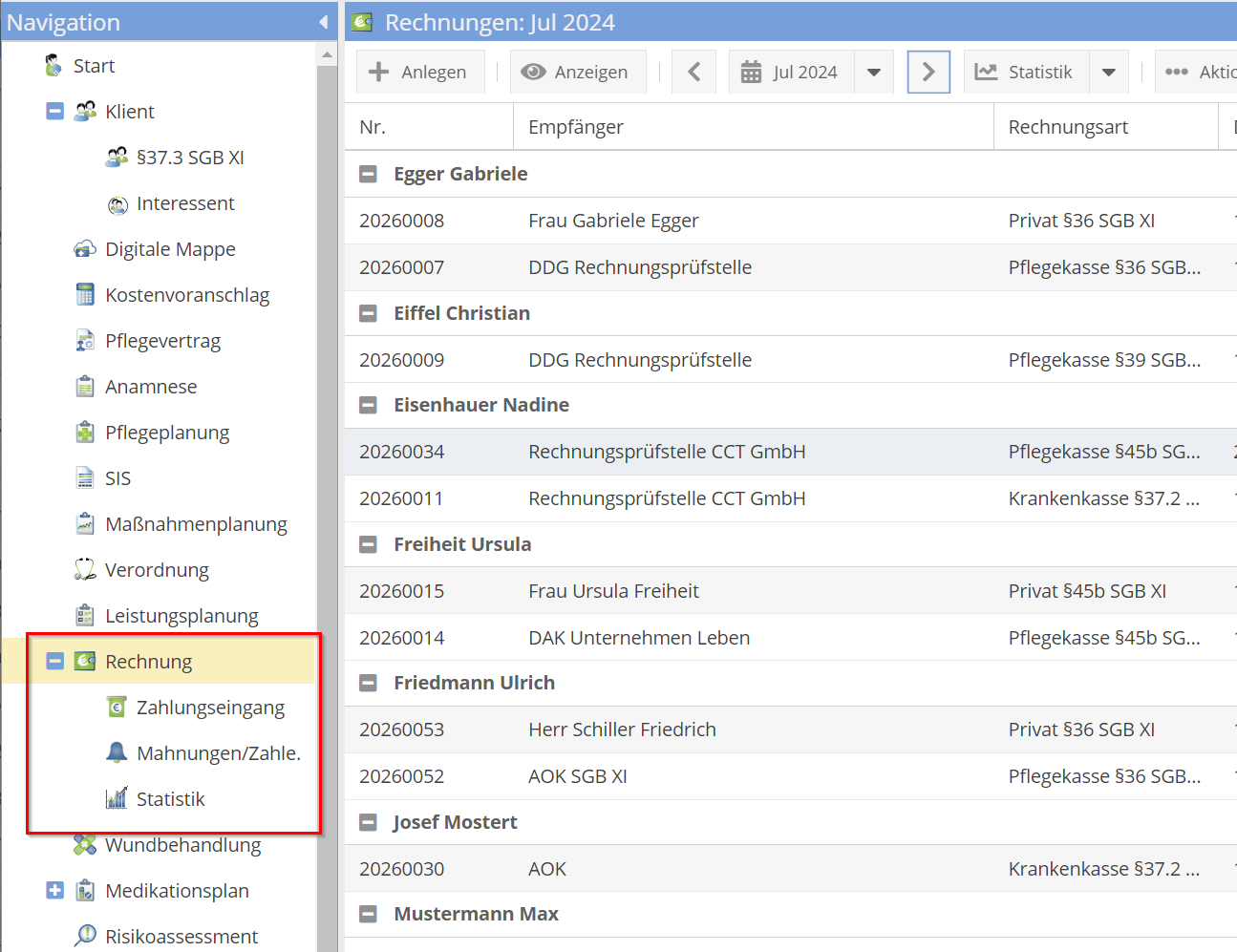Open Digitale Mappe cloud icon
The image size is (1237, 952).
pyautogui.click(x=85, y=249)
